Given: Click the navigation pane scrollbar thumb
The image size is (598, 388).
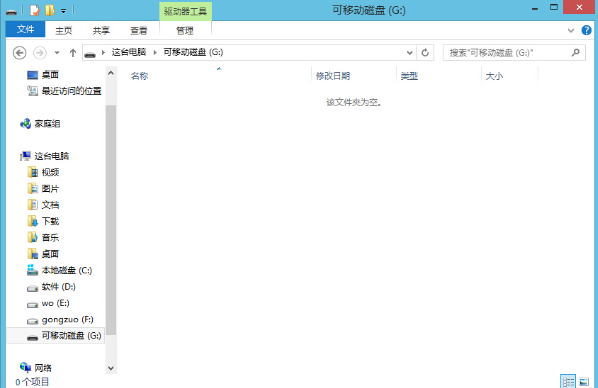Looking at the screenshot, I should click(111, 220).
